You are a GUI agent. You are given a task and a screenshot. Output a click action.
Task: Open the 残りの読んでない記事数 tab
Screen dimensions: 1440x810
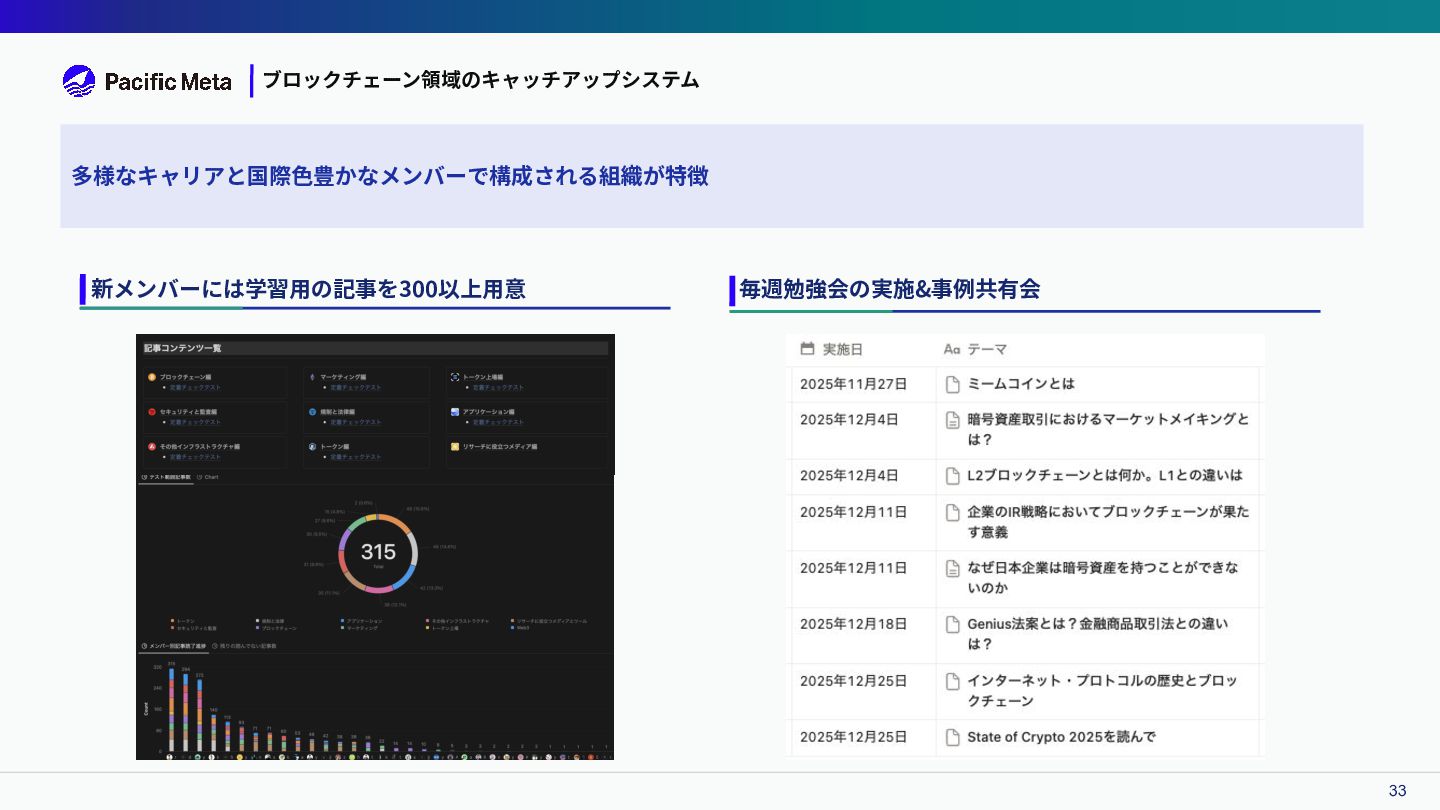pyautogui.click(x=244, y=646)
